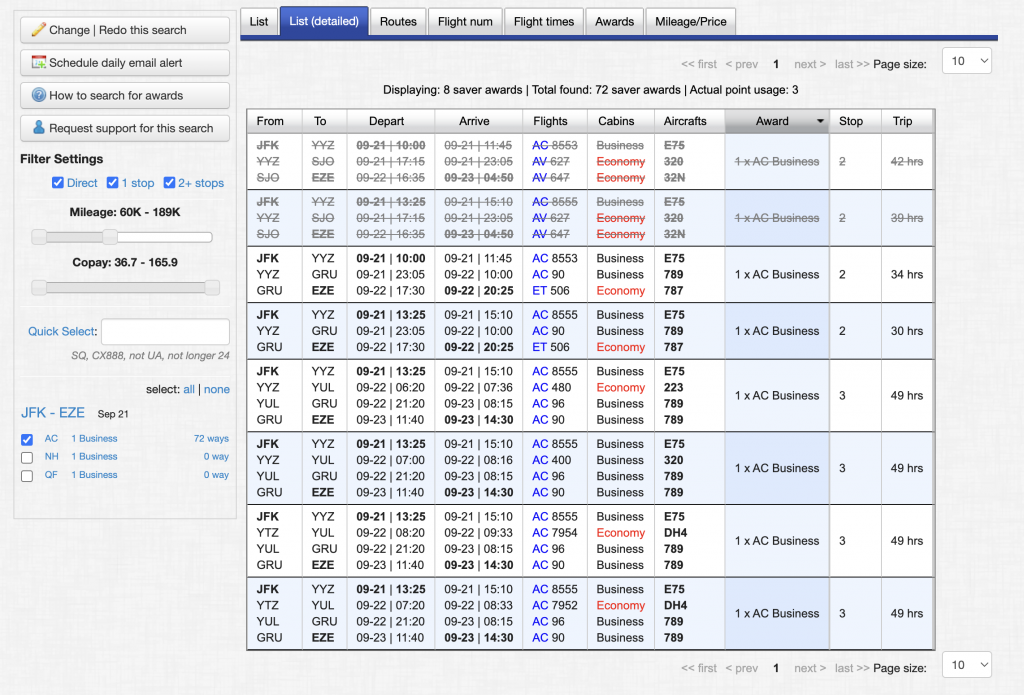Click the Mileage slider right handle
Image resolution: width=1024 pixels, height=695 pixels.
point(110,236)
